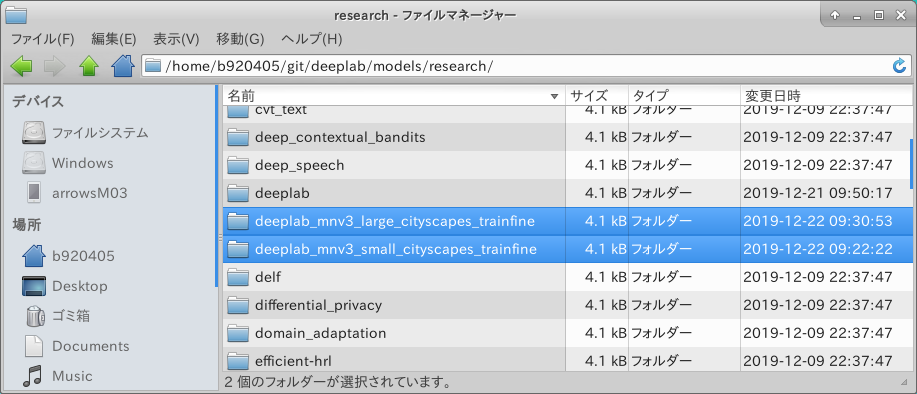Click the home folder toolbar icon
917x394 pixels.
123,66
